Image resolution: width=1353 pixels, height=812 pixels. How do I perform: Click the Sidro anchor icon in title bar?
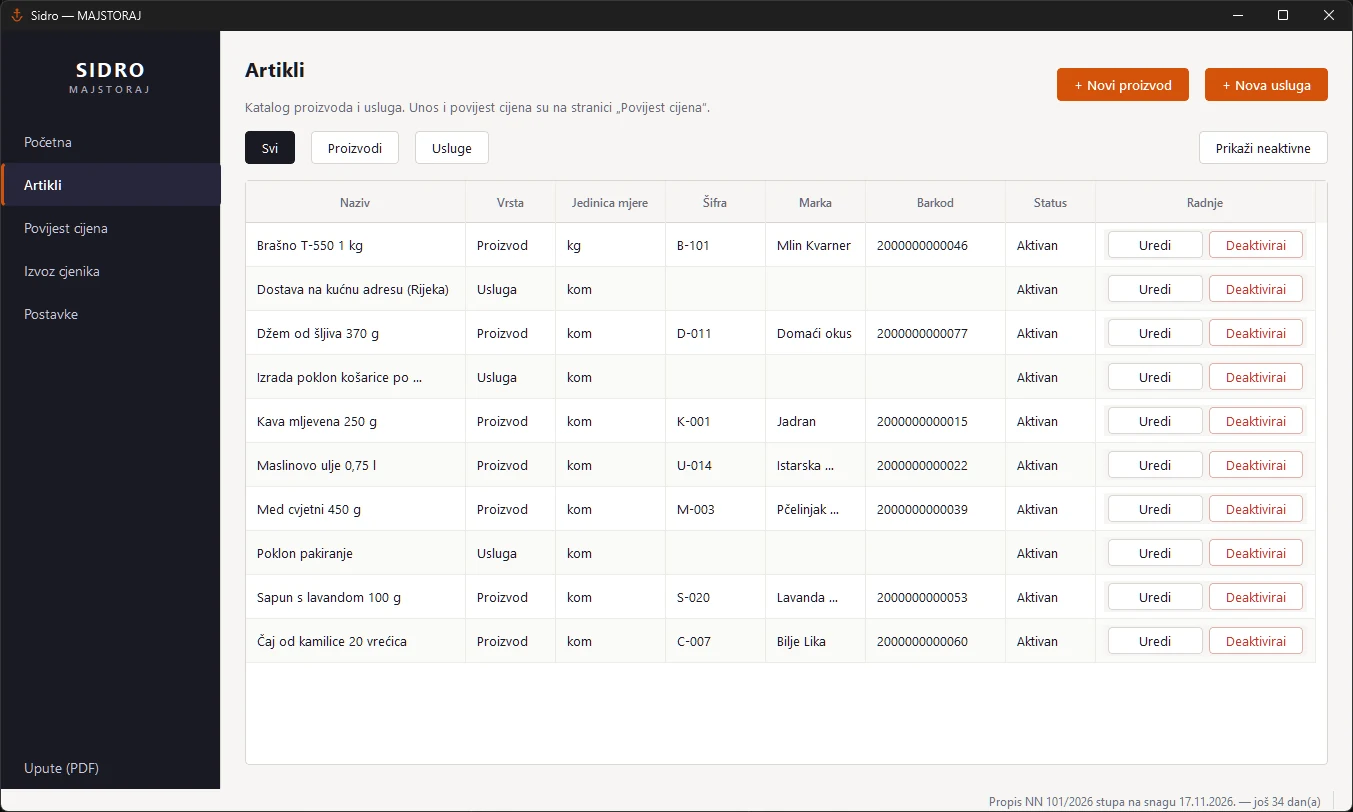pyautogui.click(x=16, y=15)
